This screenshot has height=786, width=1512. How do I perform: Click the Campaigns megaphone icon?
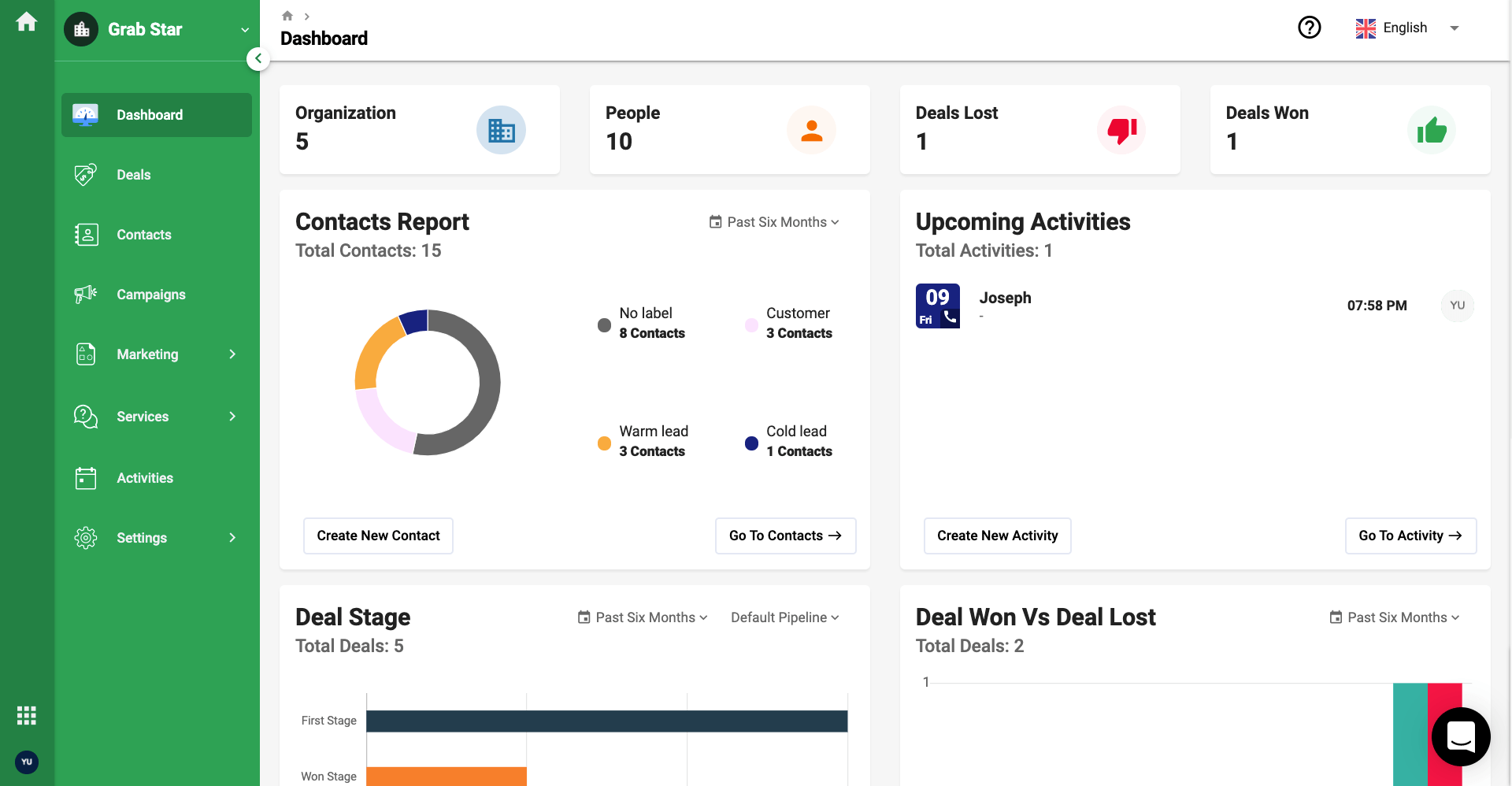[x=85, y=295]
